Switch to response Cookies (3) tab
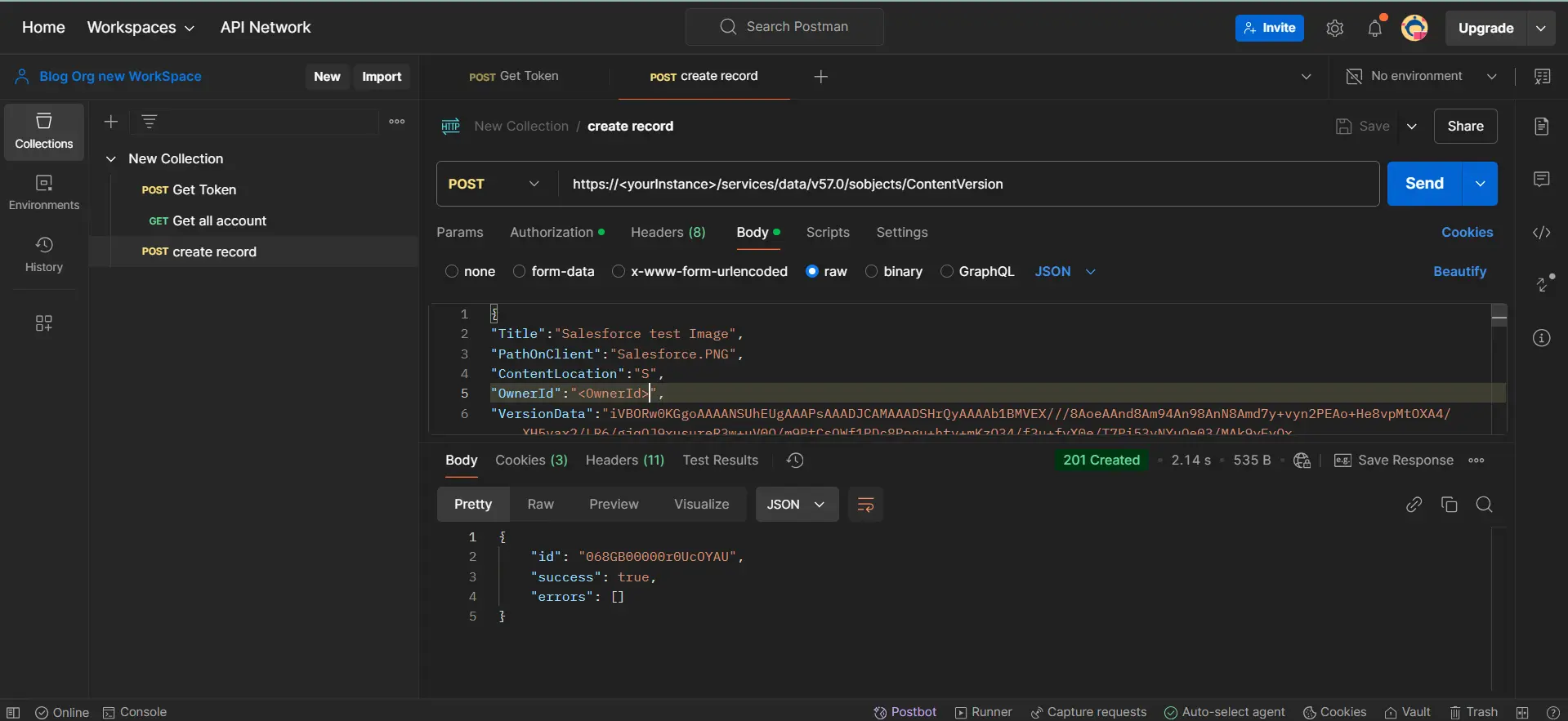The height and width of the screenshot is (721, 1568). point(531,461)
